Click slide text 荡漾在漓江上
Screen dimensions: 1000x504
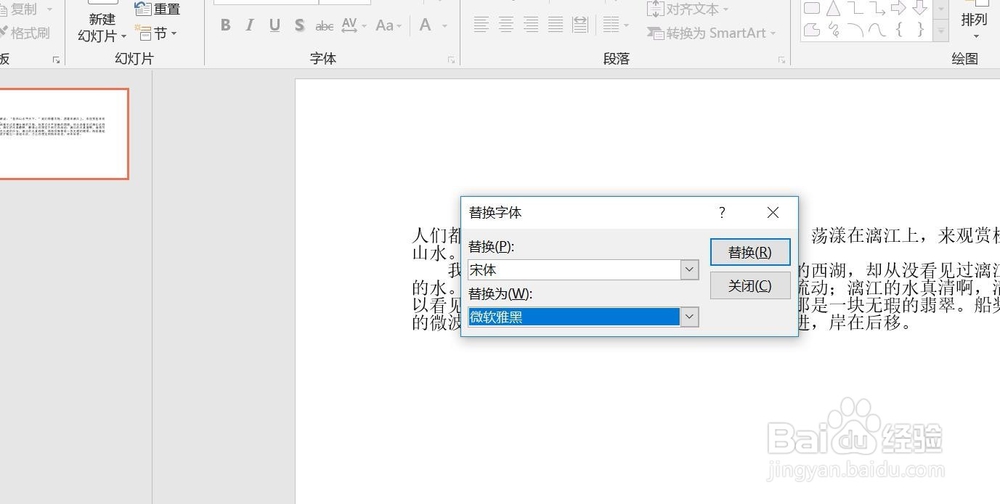click(x=864, y=235)
